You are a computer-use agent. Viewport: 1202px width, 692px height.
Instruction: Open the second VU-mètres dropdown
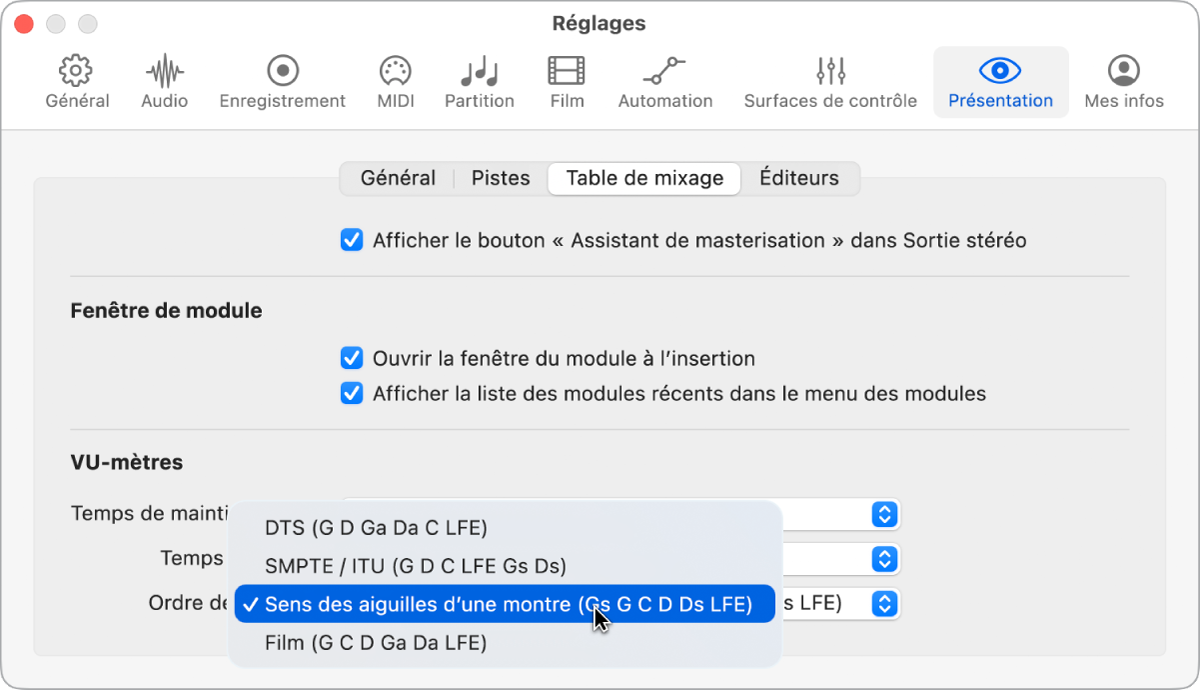pyautogui.click(x=882, y=559)
